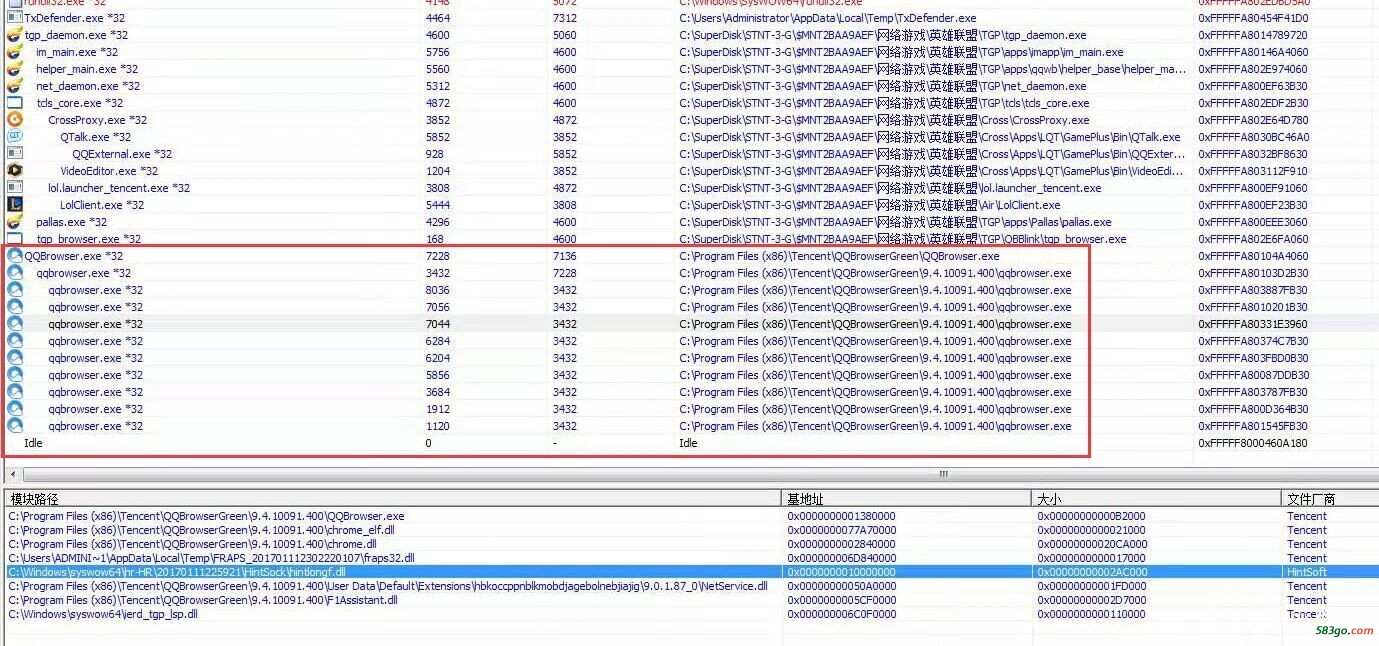Click the VideoEditor.exe process icon
Screen dimensions: 1379x646
(x=14, y=171)
